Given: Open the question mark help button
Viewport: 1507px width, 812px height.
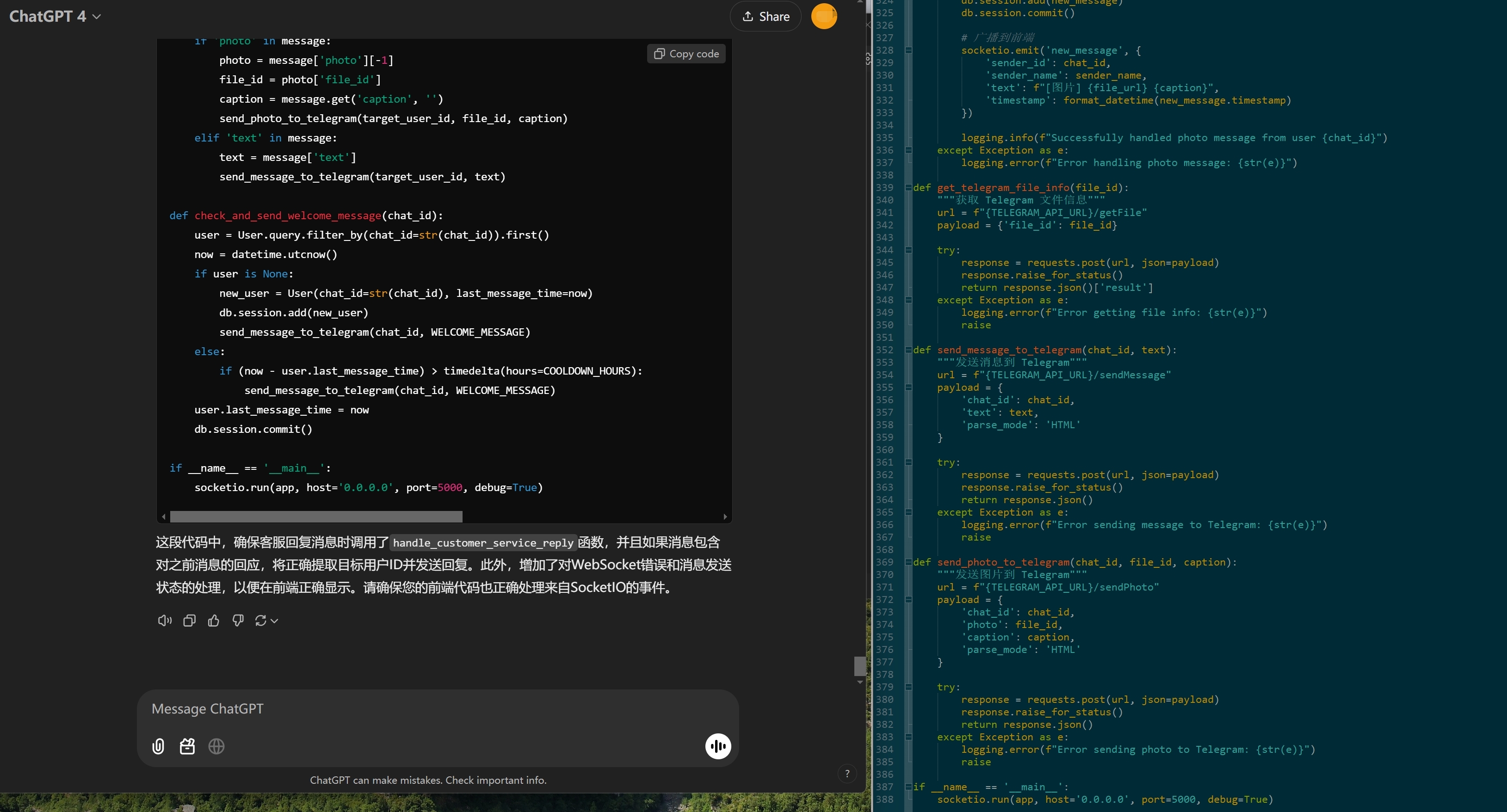Looking at the screenshot, I should click(x=846, y=774).
